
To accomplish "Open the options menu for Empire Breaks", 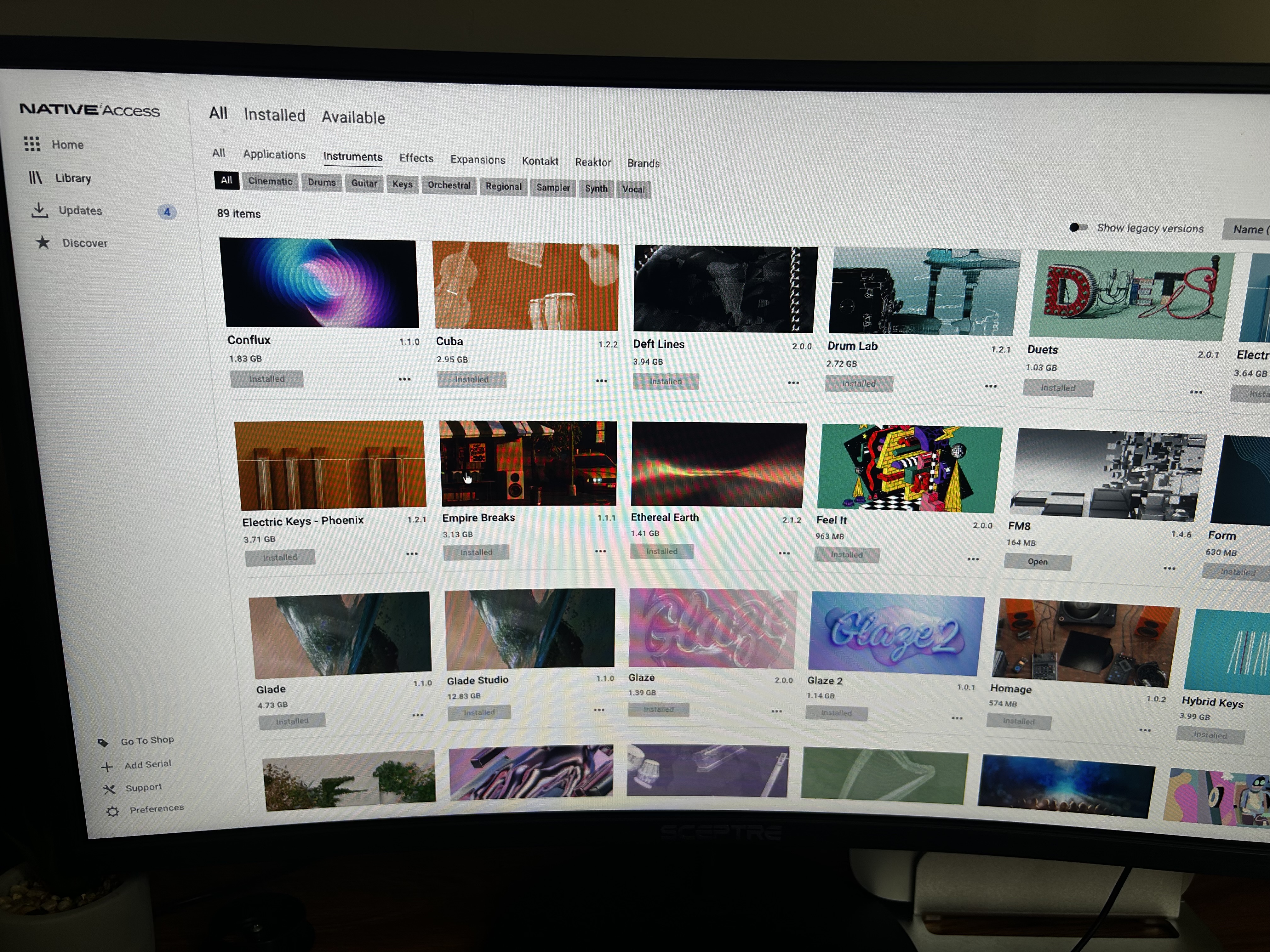I will click(x=601, y=551).
